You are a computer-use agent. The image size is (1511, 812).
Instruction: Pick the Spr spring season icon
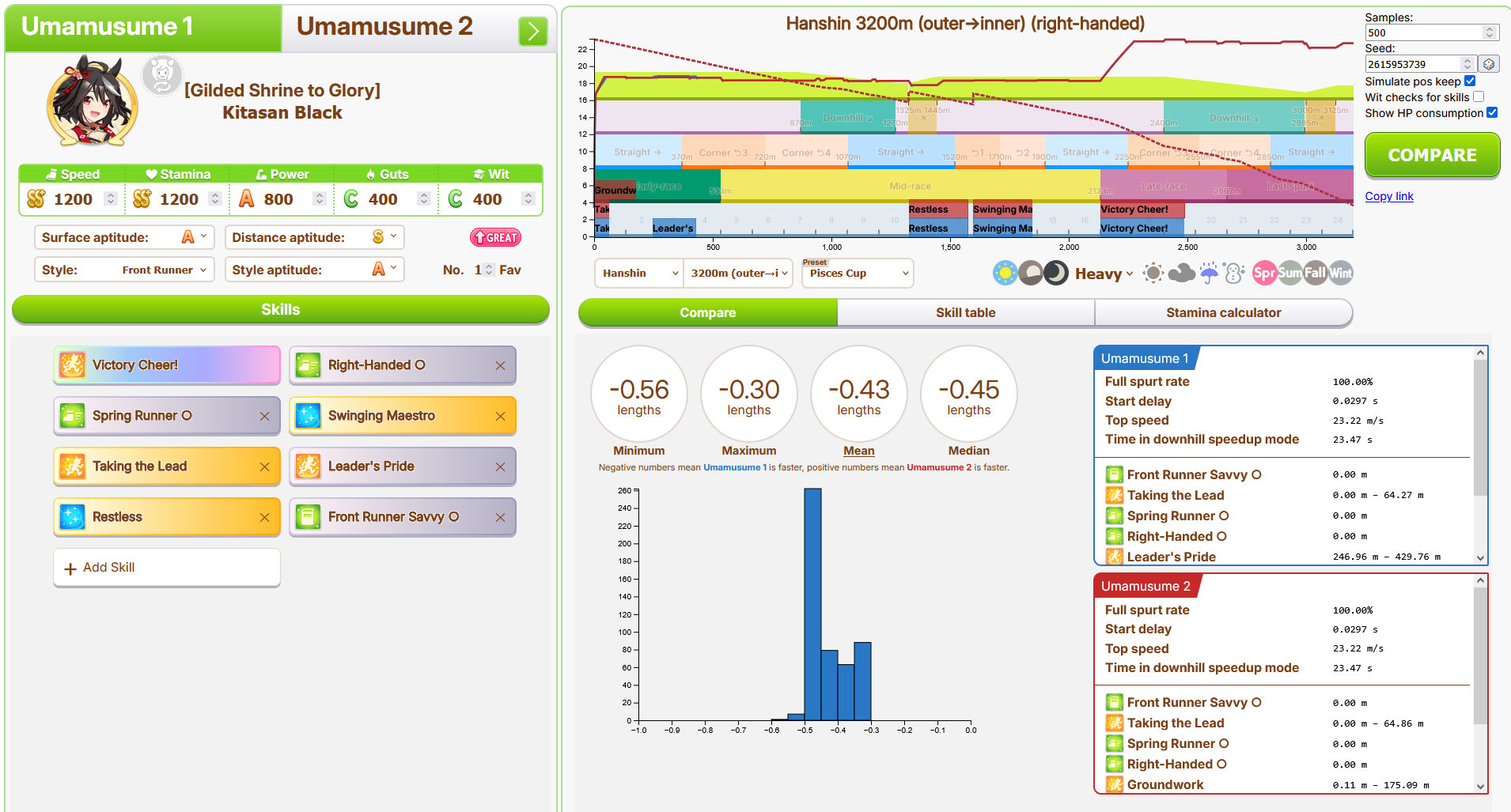[x=1264, y=274]
